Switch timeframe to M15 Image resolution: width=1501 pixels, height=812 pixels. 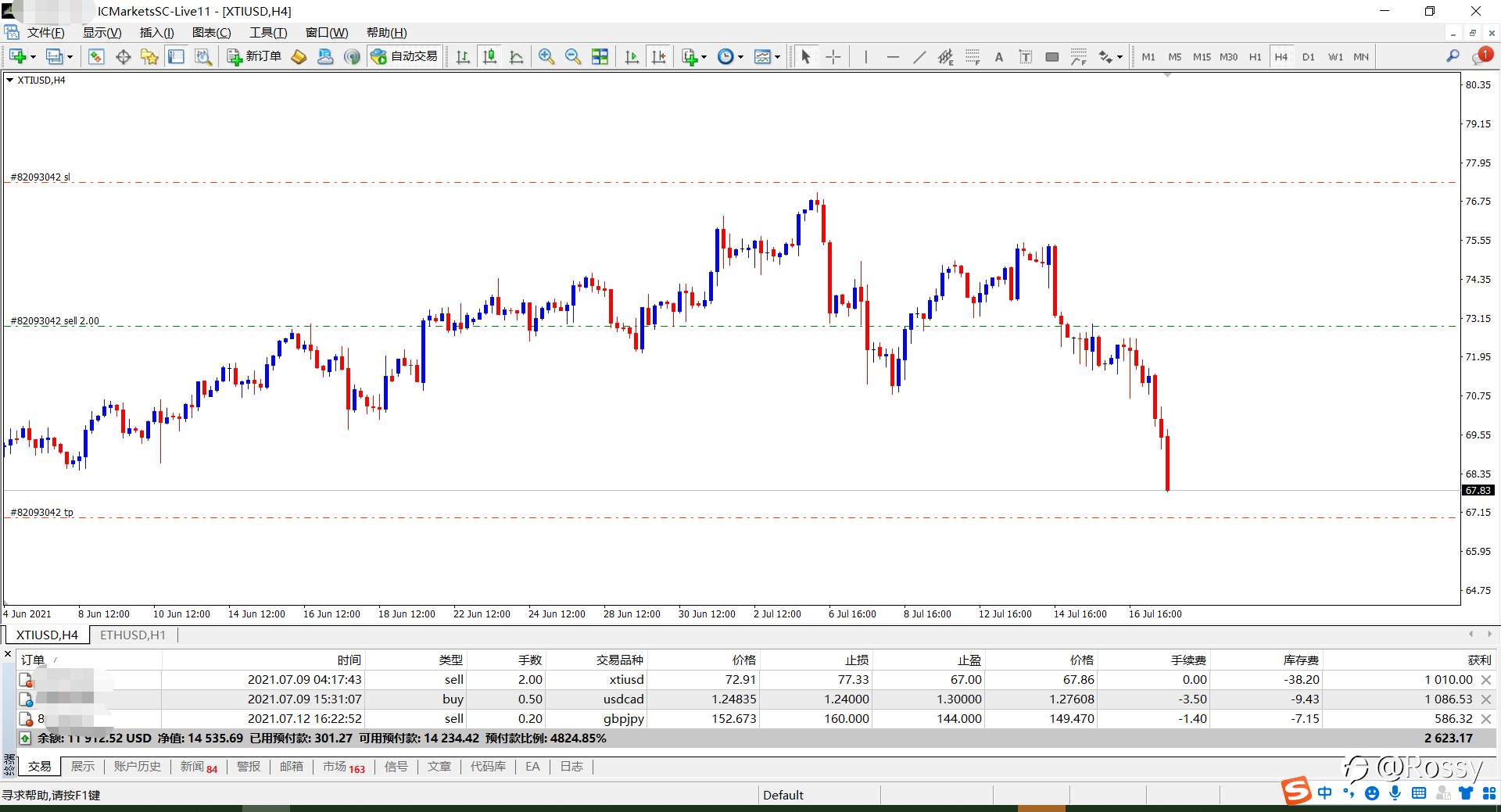click(1202, 57)
